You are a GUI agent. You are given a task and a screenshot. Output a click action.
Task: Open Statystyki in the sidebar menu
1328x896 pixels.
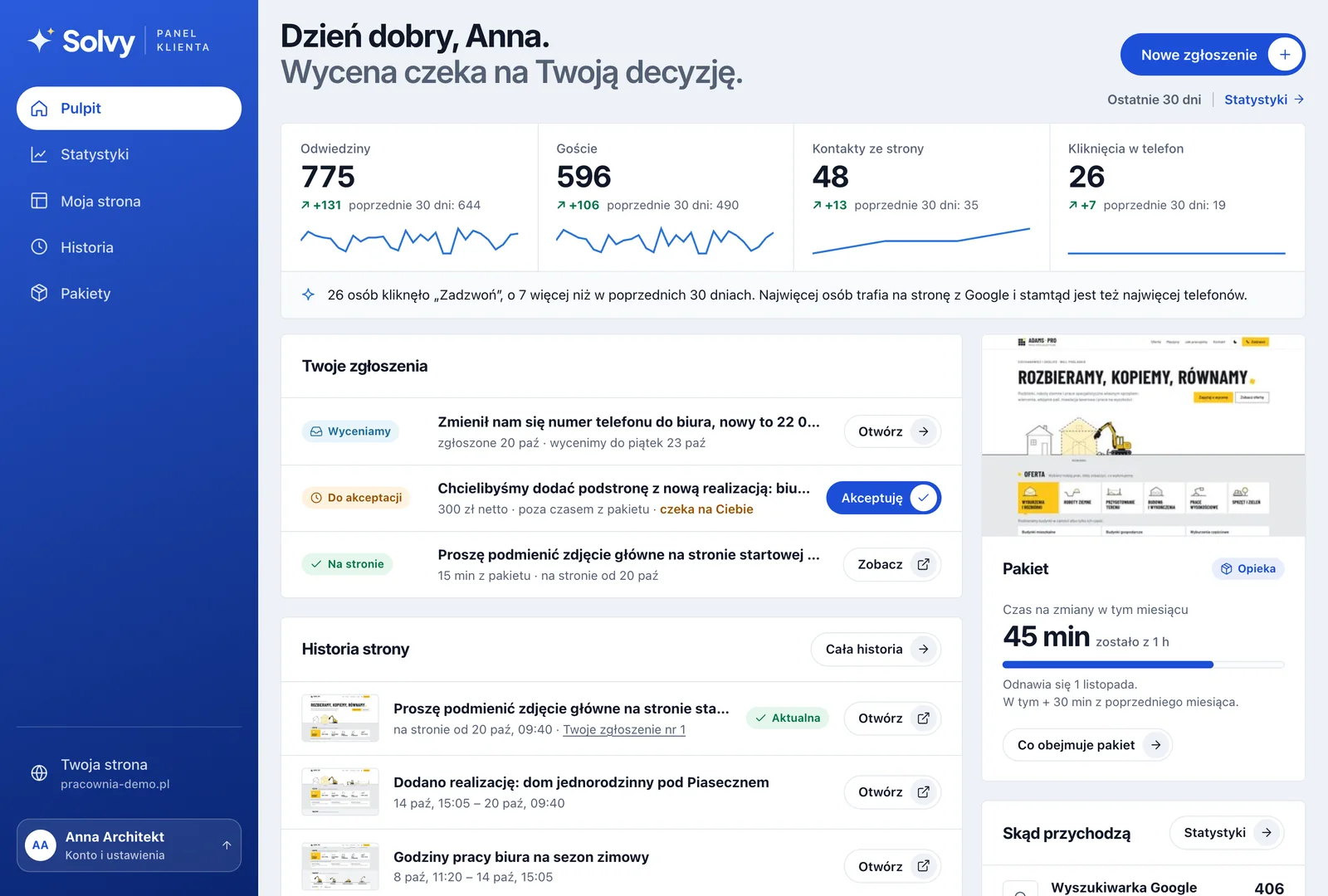point(129,154)
